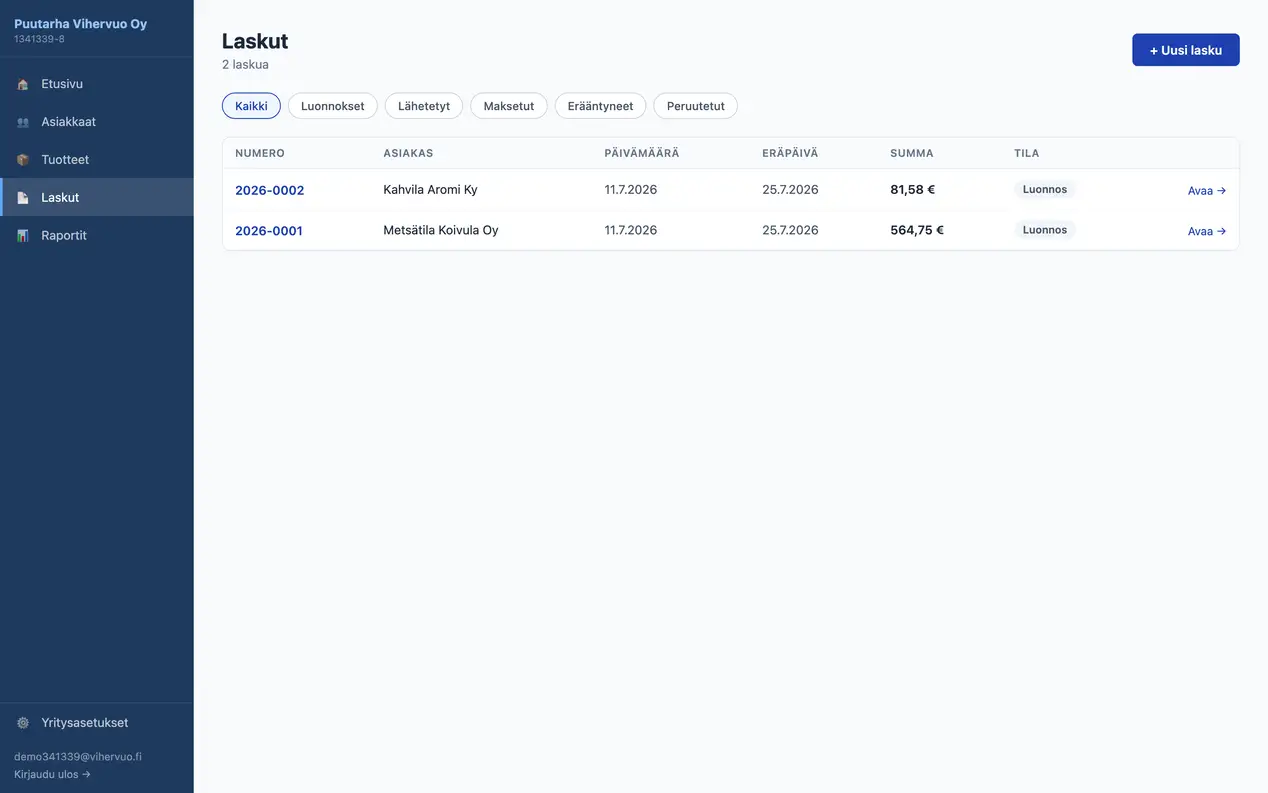This screenshot has width=1268, height=793.
Task: Click the Yritysasetukset gear icon
Action: tap(23, 723)
